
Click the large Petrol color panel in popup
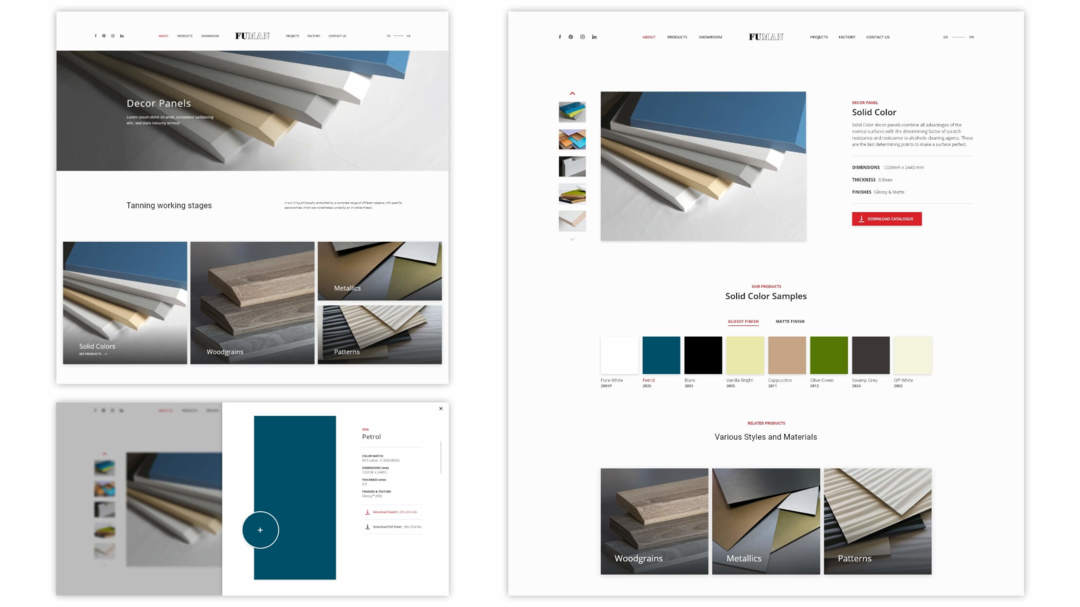295,497
